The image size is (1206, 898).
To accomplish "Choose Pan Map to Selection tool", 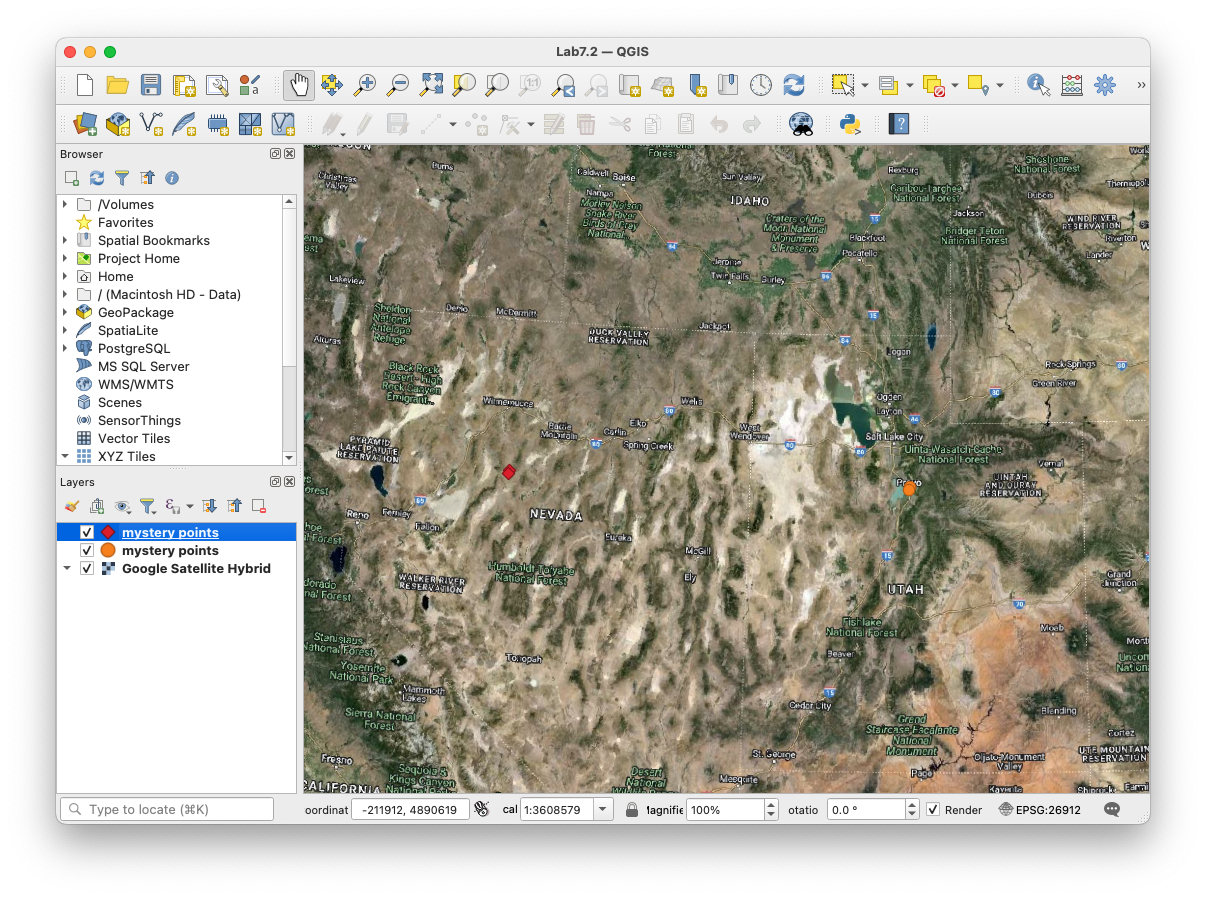I will [x=332, y=85].
